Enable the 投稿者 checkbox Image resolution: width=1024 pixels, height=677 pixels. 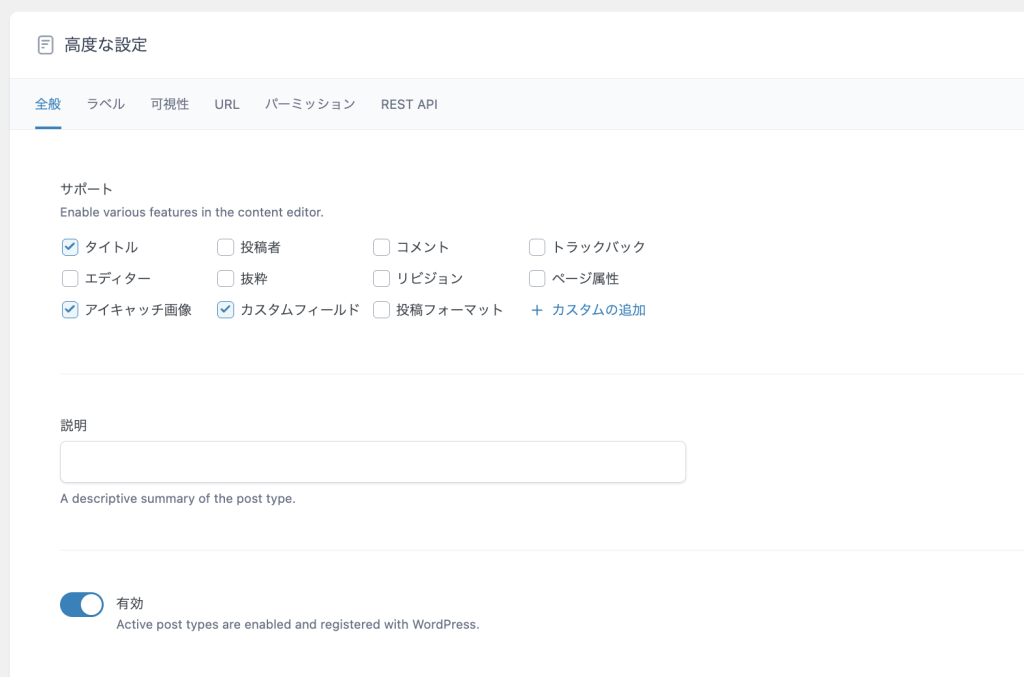click(225, 247)
